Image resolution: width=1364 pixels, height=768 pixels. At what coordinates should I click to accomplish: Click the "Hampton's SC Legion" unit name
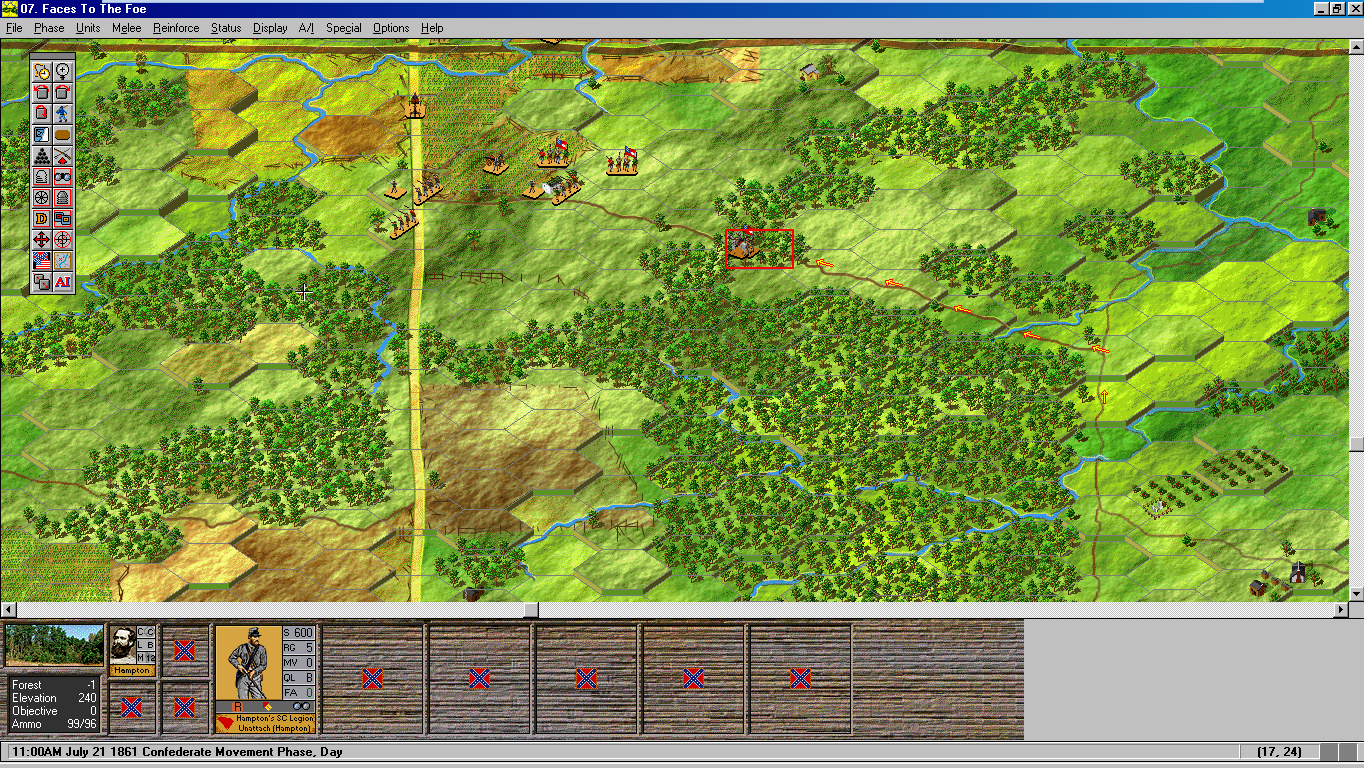pyautogui.click(x=275, y=718)
